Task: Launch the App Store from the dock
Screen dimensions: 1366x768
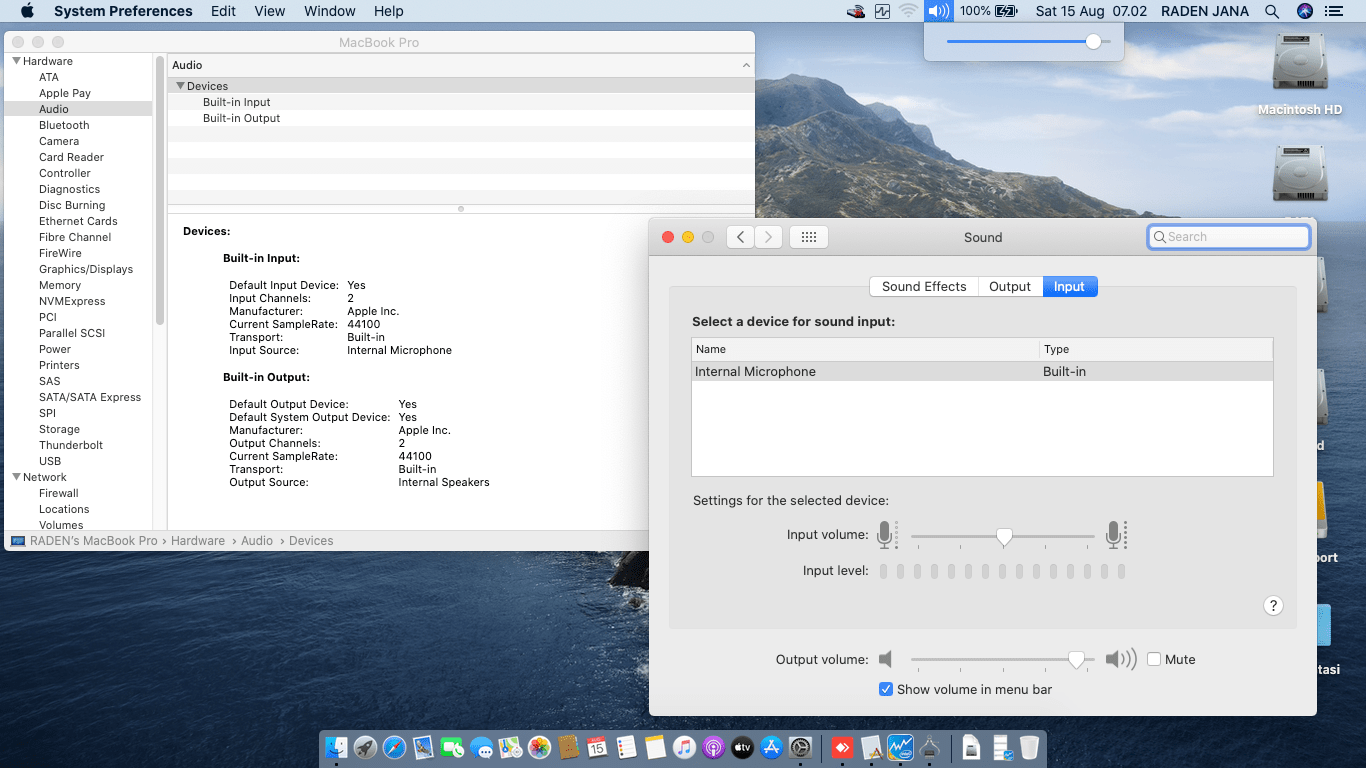Action: click(771, 747)
